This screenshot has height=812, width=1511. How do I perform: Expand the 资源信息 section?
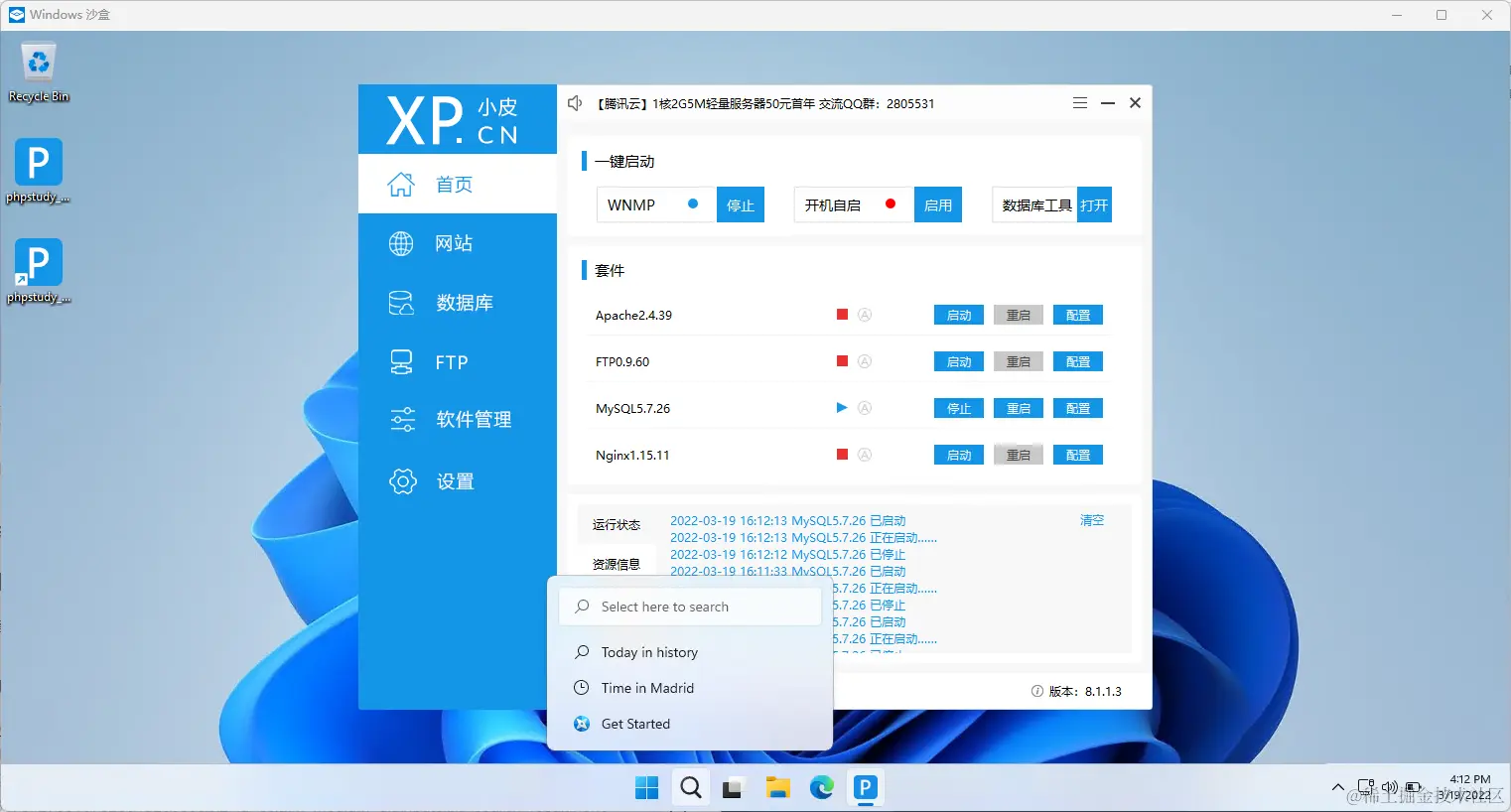[x=617, y=563]
